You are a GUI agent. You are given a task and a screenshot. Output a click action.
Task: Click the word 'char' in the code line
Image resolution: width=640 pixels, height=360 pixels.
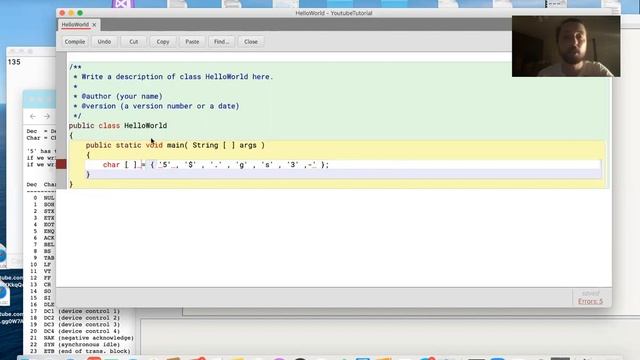pyautogui.click(x=111, y=164)
